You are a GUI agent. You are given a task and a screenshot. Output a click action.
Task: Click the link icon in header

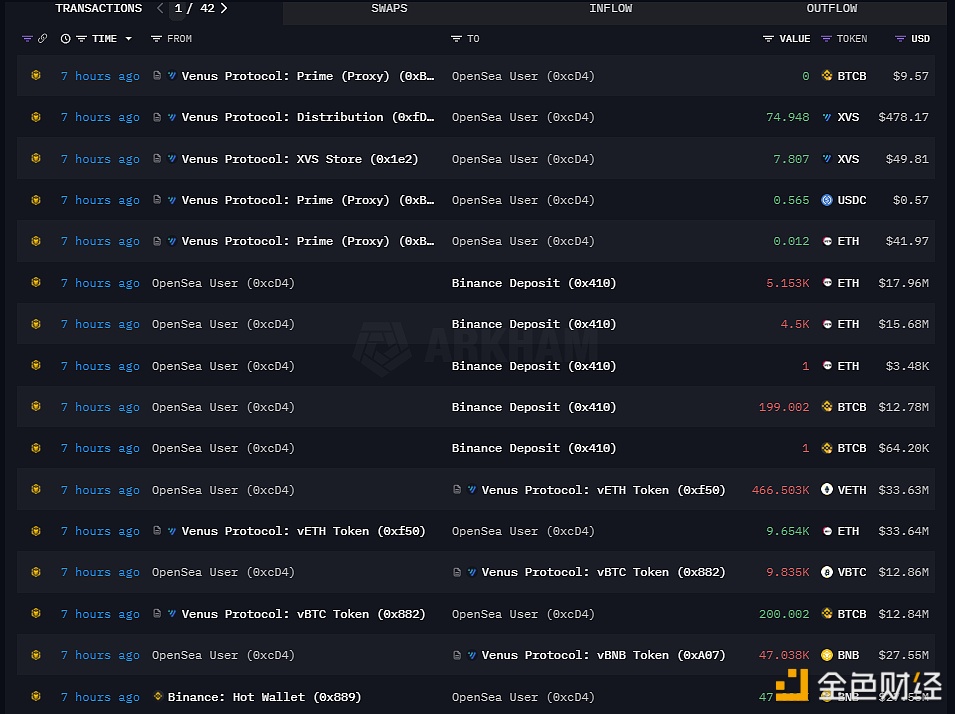tap(42, 38)
